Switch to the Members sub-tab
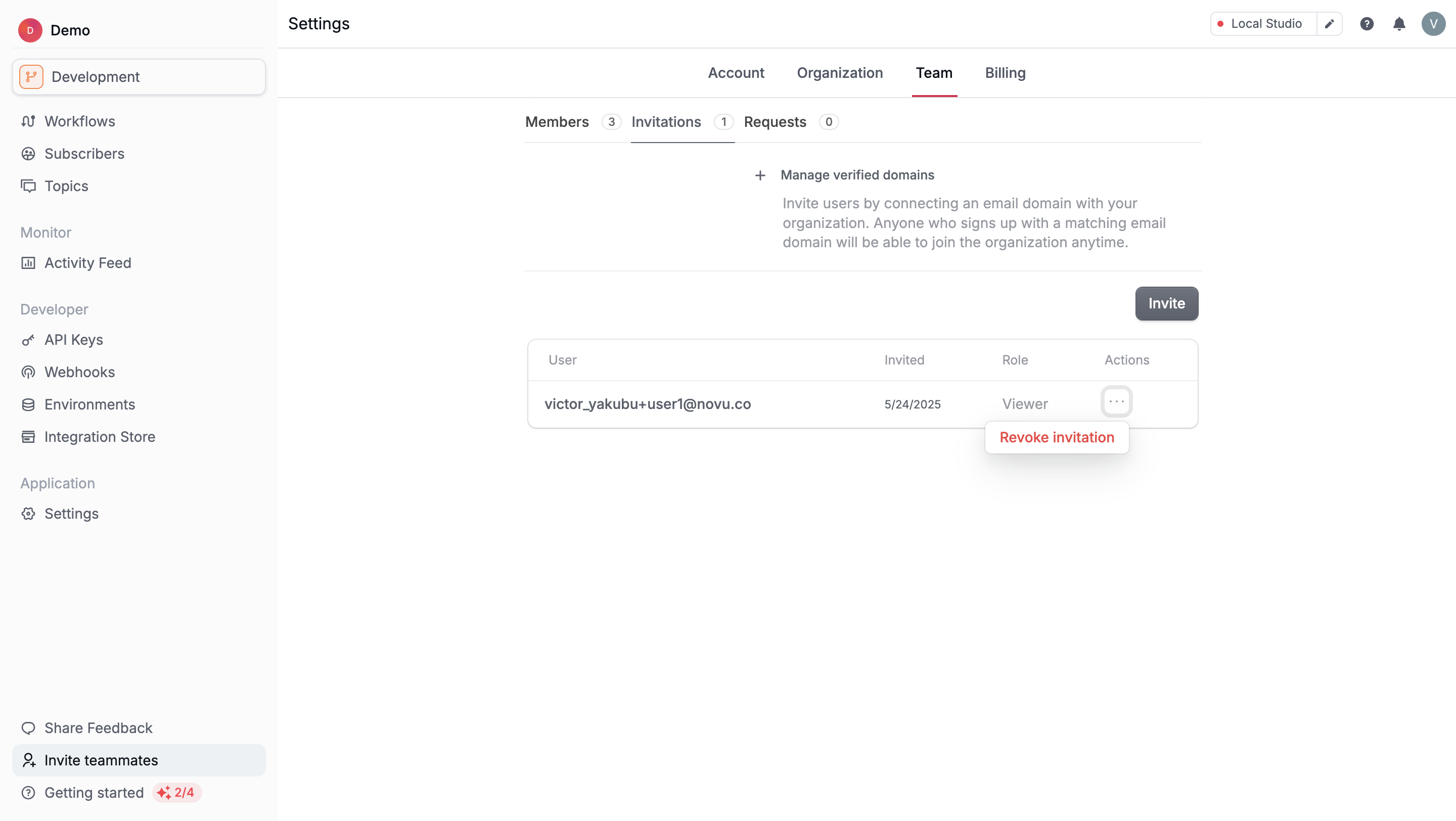This screenshot has width=1456, height=821. [x=557, y=122]
